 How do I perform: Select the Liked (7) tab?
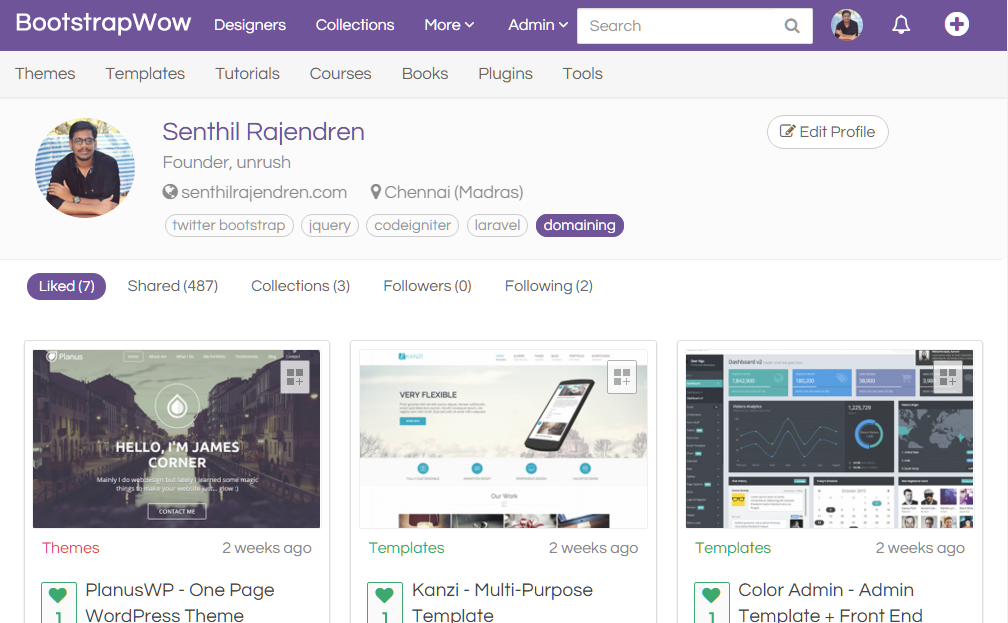[66, 286]
